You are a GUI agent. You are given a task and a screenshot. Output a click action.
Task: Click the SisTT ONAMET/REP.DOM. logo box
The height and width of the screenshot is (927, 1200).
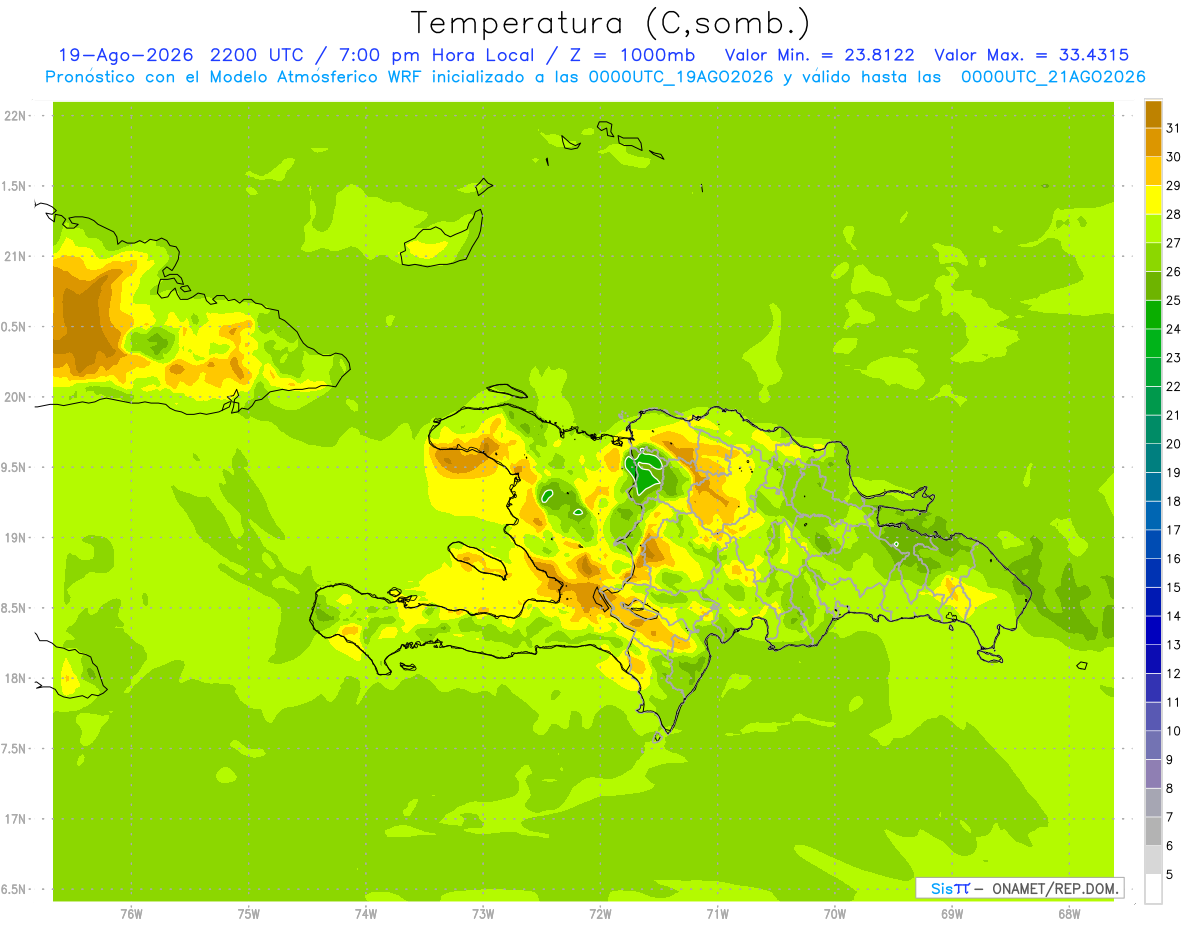(1019, 888)
